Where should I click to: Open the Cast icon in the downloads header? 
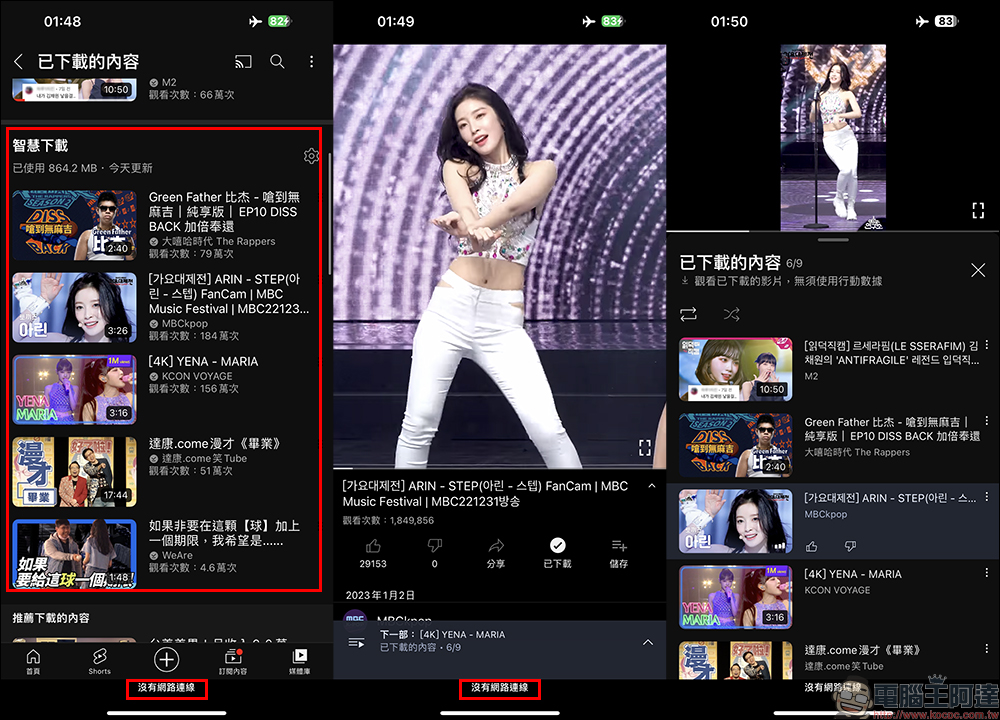tap(243, 62)
